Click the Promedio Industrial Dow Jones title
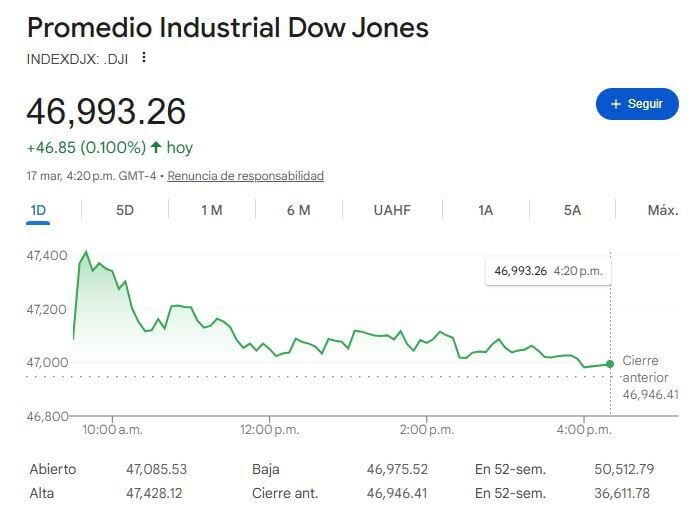Image resolution: width=691 pixels, height=526 pixels. (x=228, y=27)
